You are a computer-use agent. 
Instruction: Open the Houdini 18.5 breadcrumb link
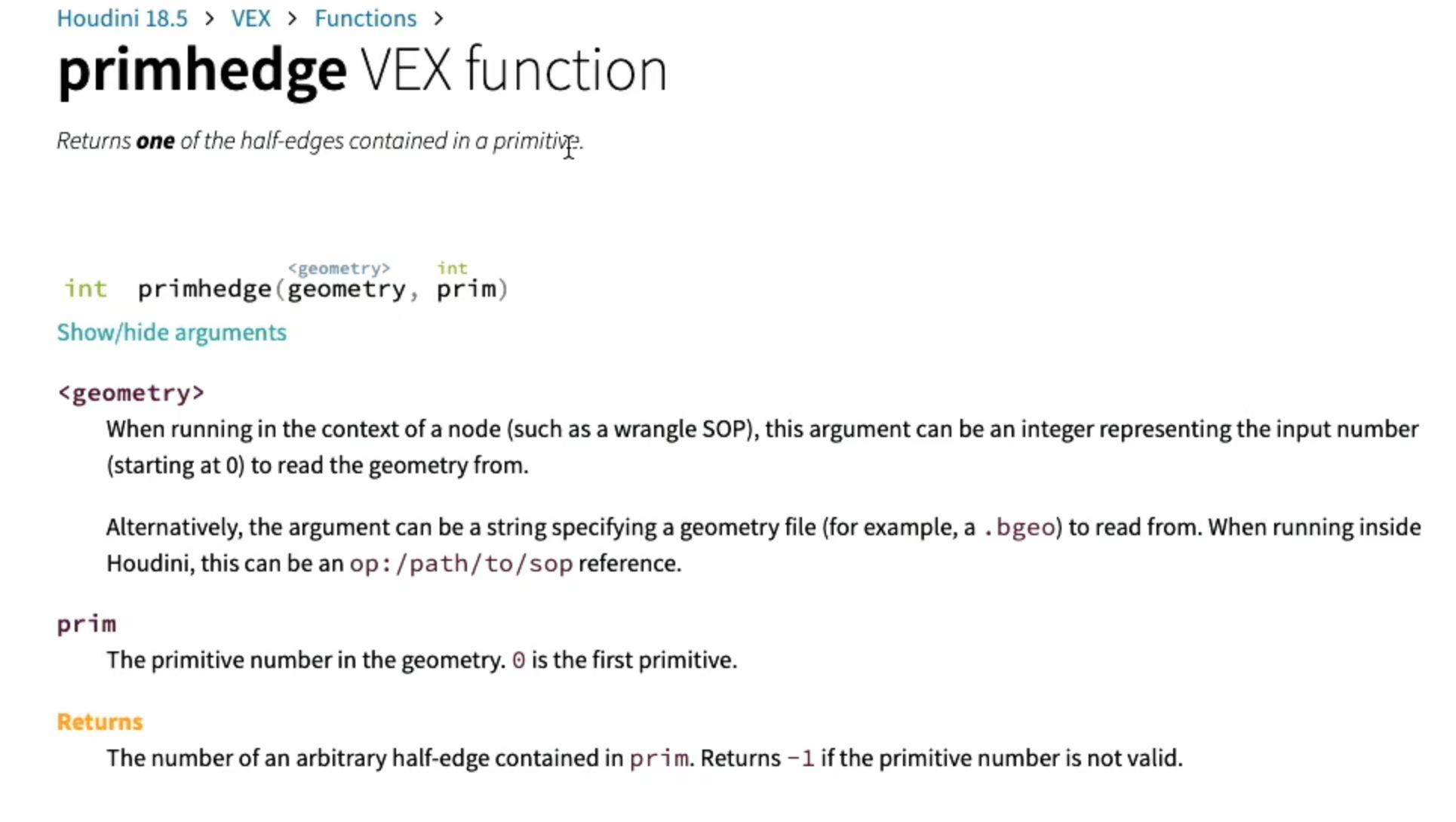122,18
